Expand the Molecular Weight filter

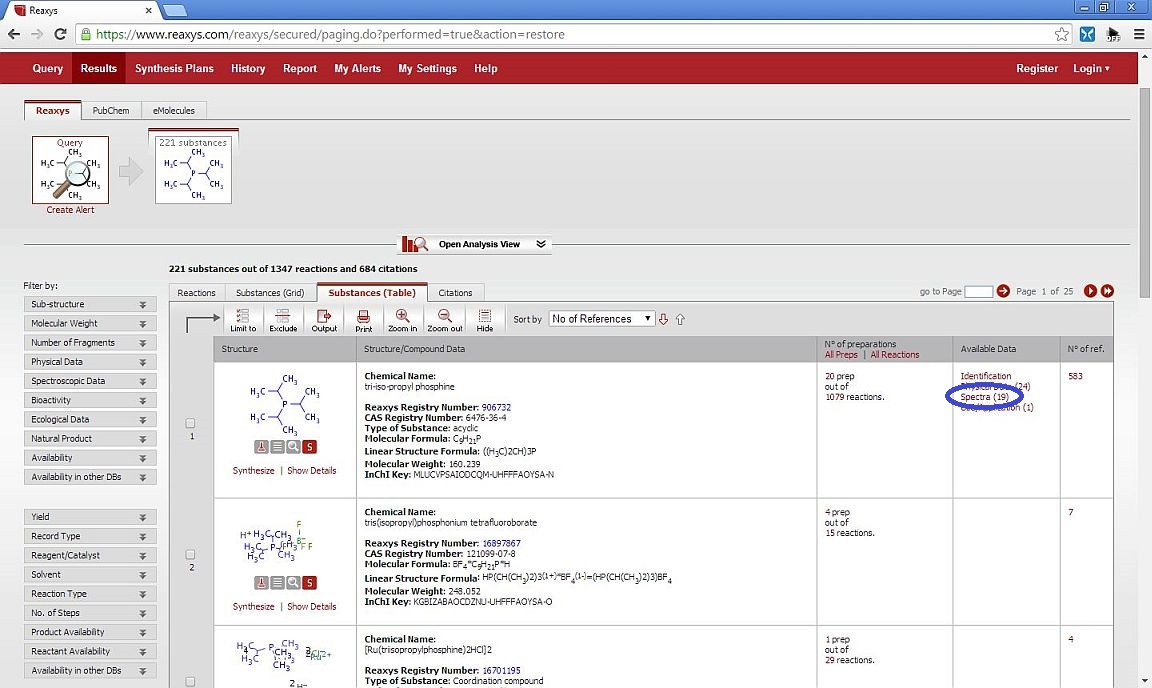point(90,323)
